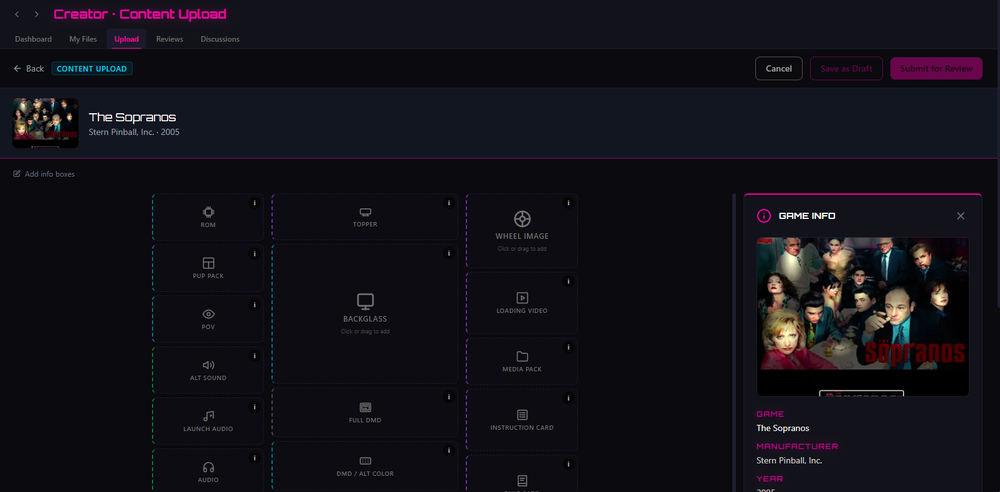Show info for DMD / Alt Color slot
This screenshot has width=1000, height=492.
(x=448, y=451)
